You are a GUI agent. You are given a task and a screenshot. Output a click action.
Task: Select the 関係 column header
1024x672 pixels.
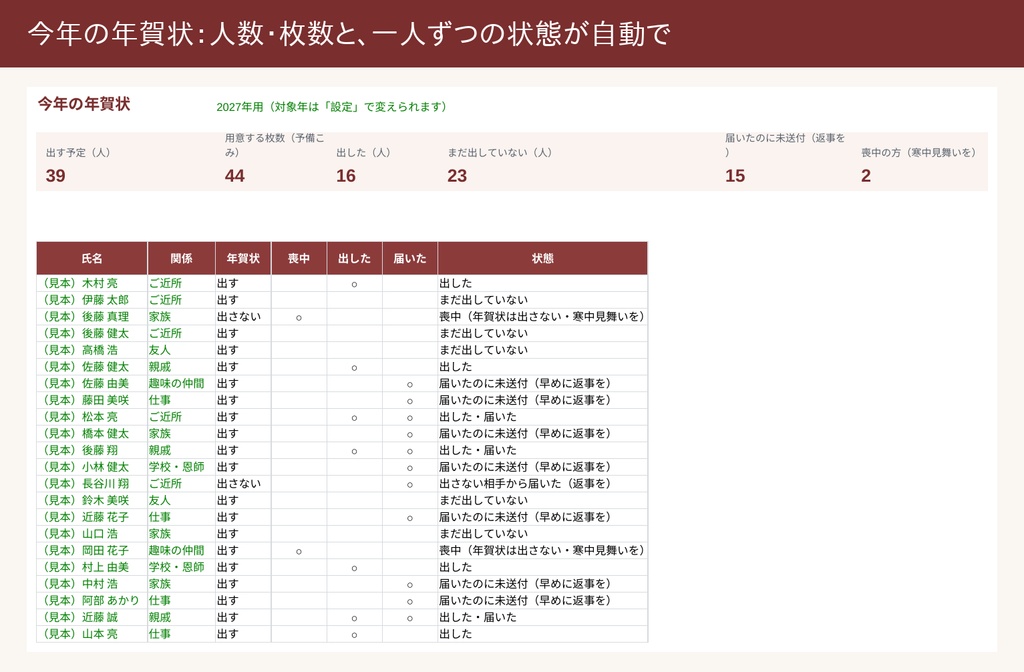click(x=182, y=259)
